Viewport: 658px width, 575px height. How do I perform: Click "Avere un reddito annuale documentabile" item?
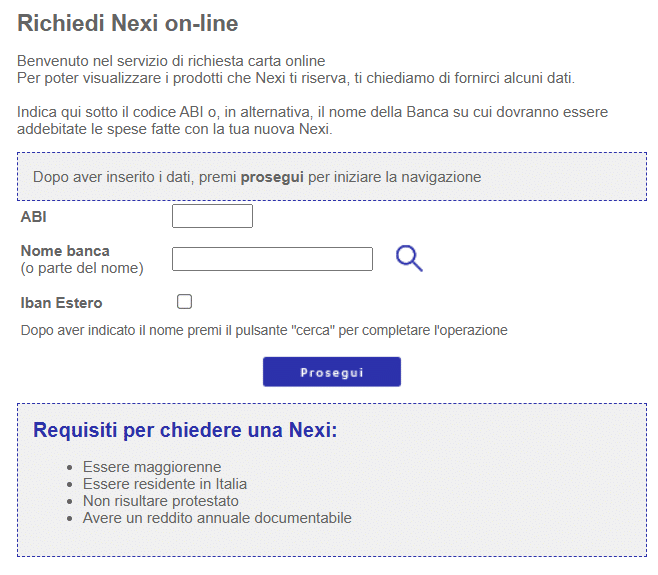(x=217, y=518)
